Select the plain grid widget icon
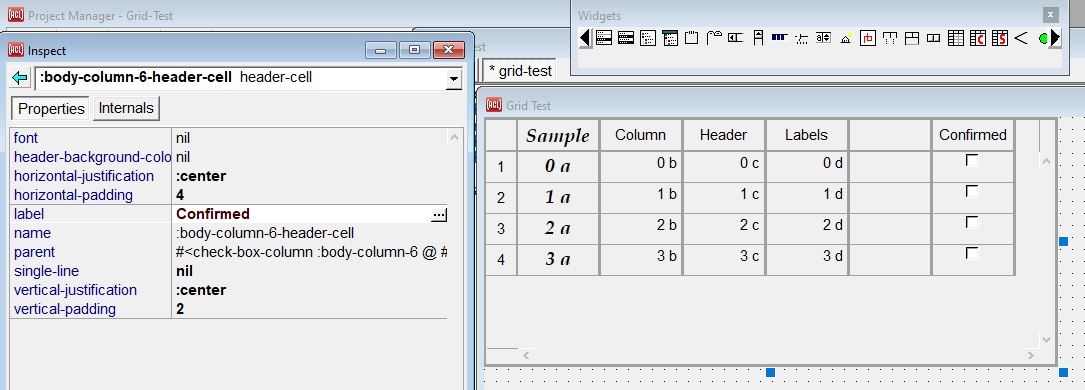Screen dimensions: 1085x390 pyautogui.click(x=956, y=38)
